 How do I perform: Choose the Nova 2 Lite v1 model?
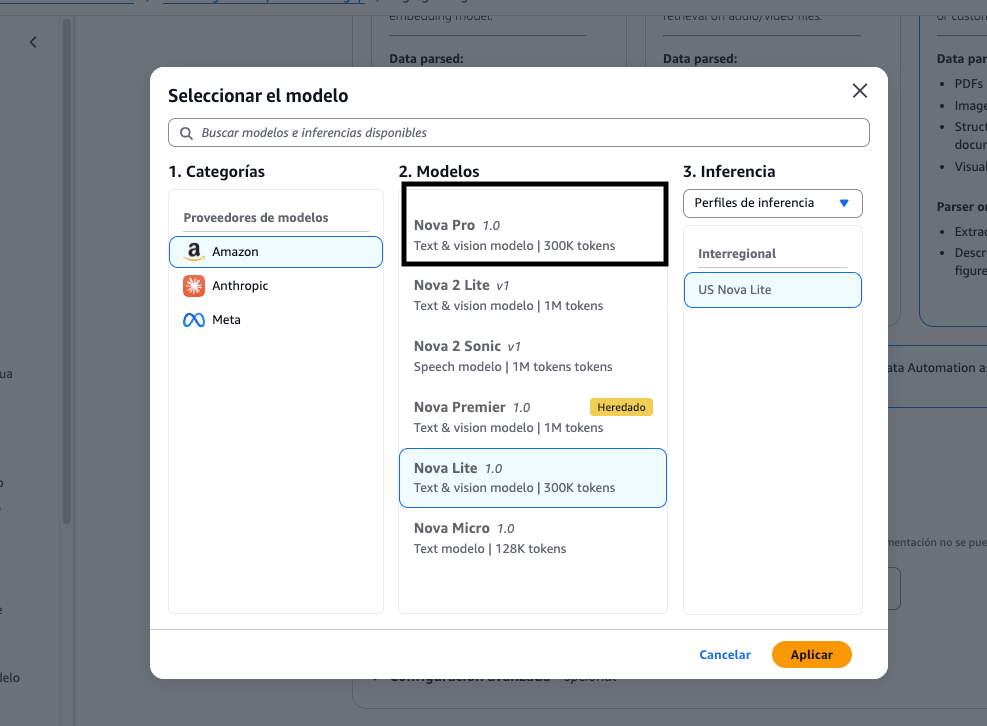point(533,295)
